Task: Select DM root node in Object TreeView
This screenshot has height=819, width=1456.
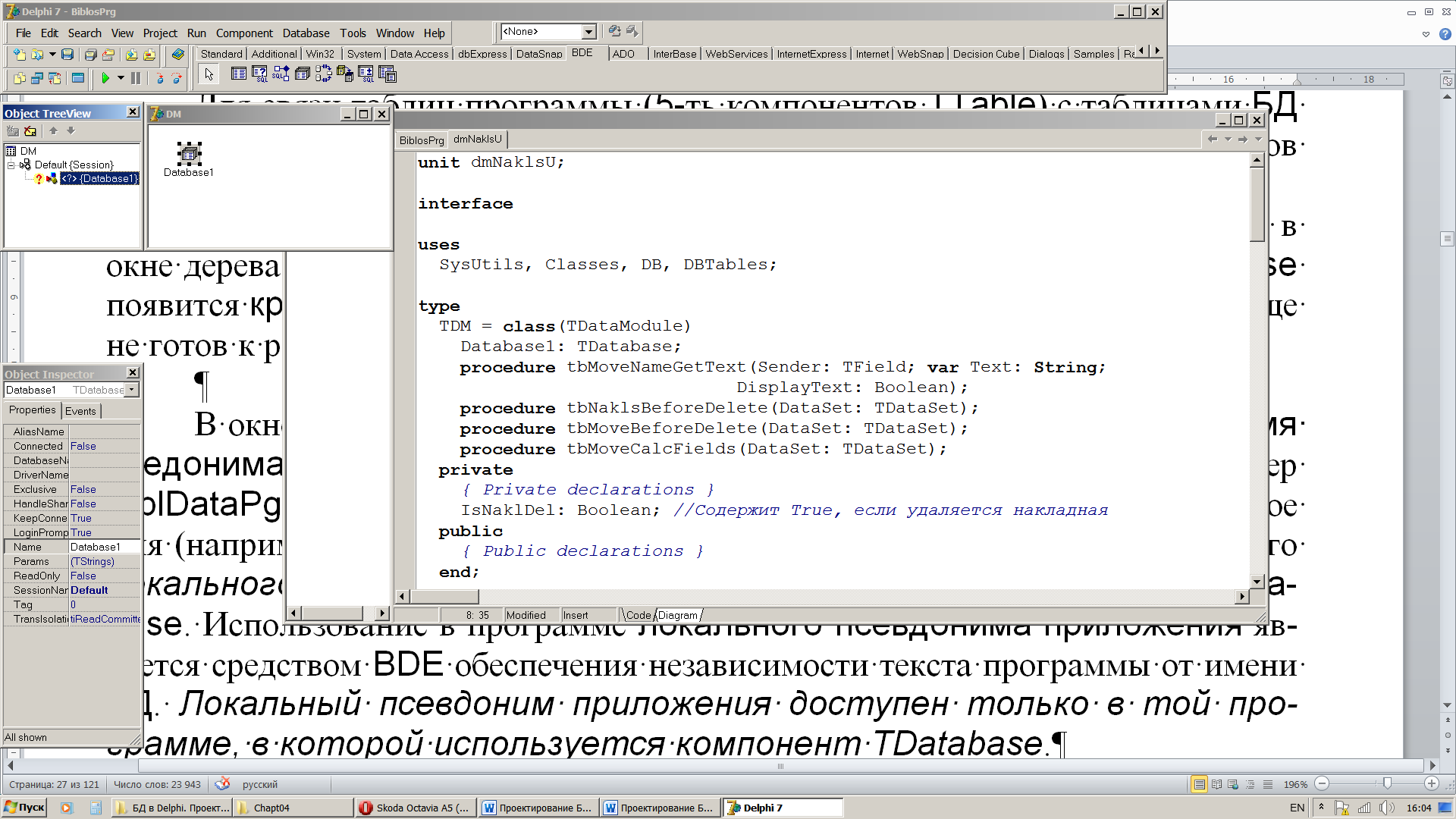Action: pyautogui.click(x=28, y=151)
